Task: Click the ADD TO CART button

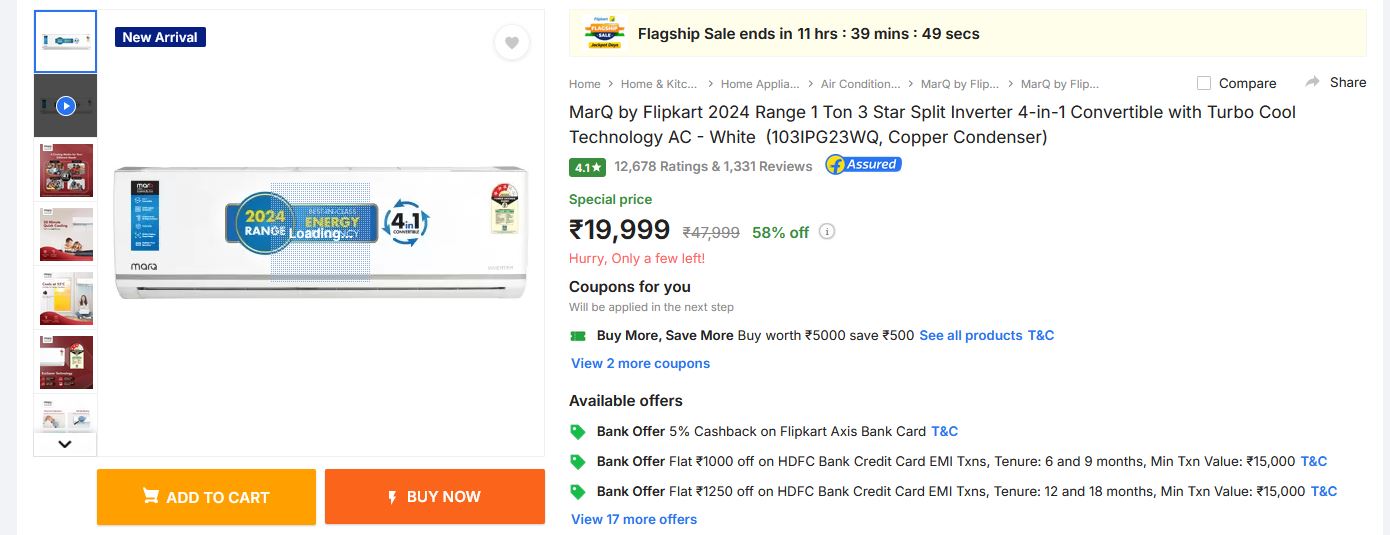Action: click(x=206, y=497)
